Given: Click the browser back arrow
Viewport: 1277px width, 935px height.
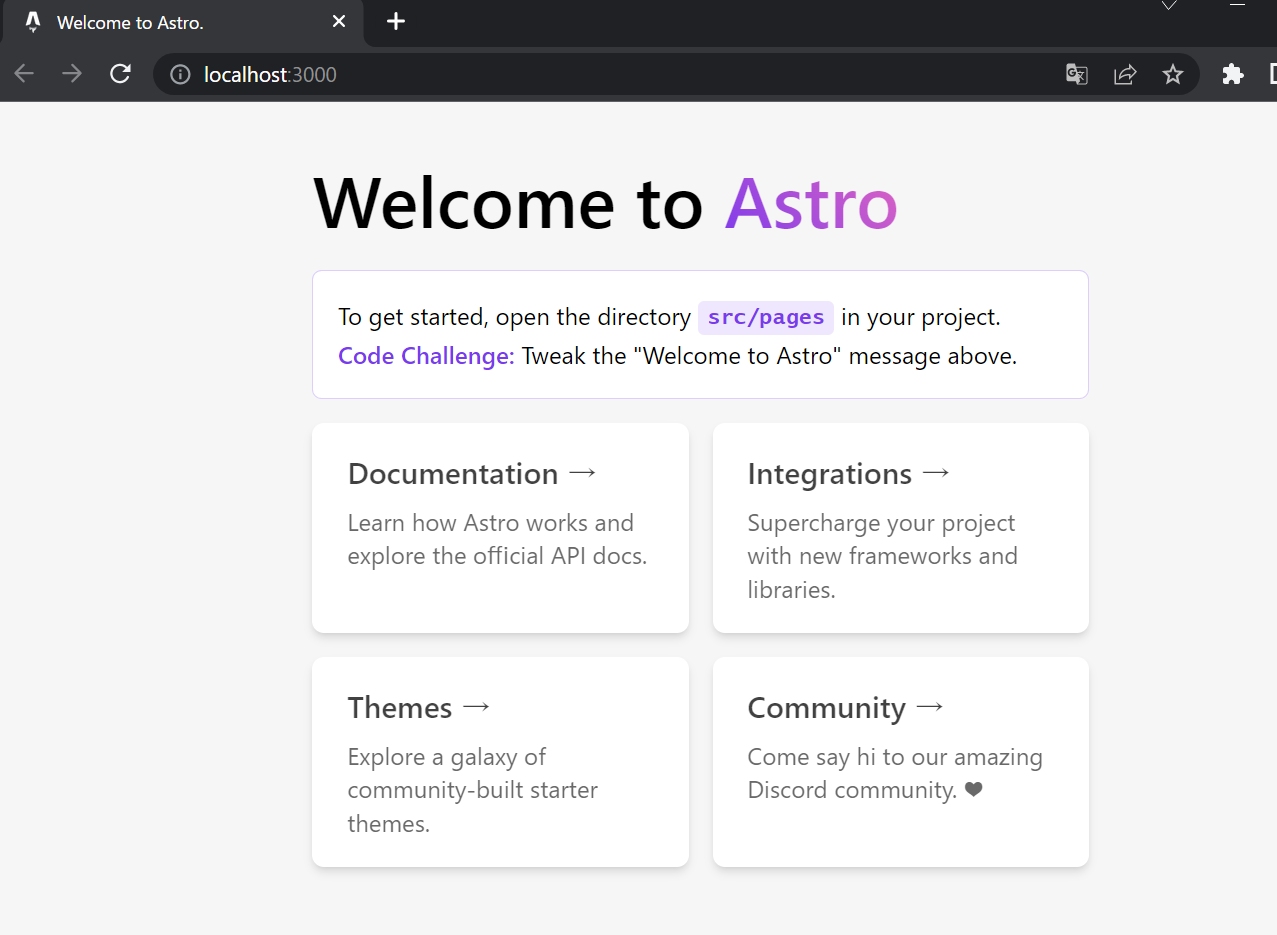Looking at the screenshot, I should click(x=24, y=74).
